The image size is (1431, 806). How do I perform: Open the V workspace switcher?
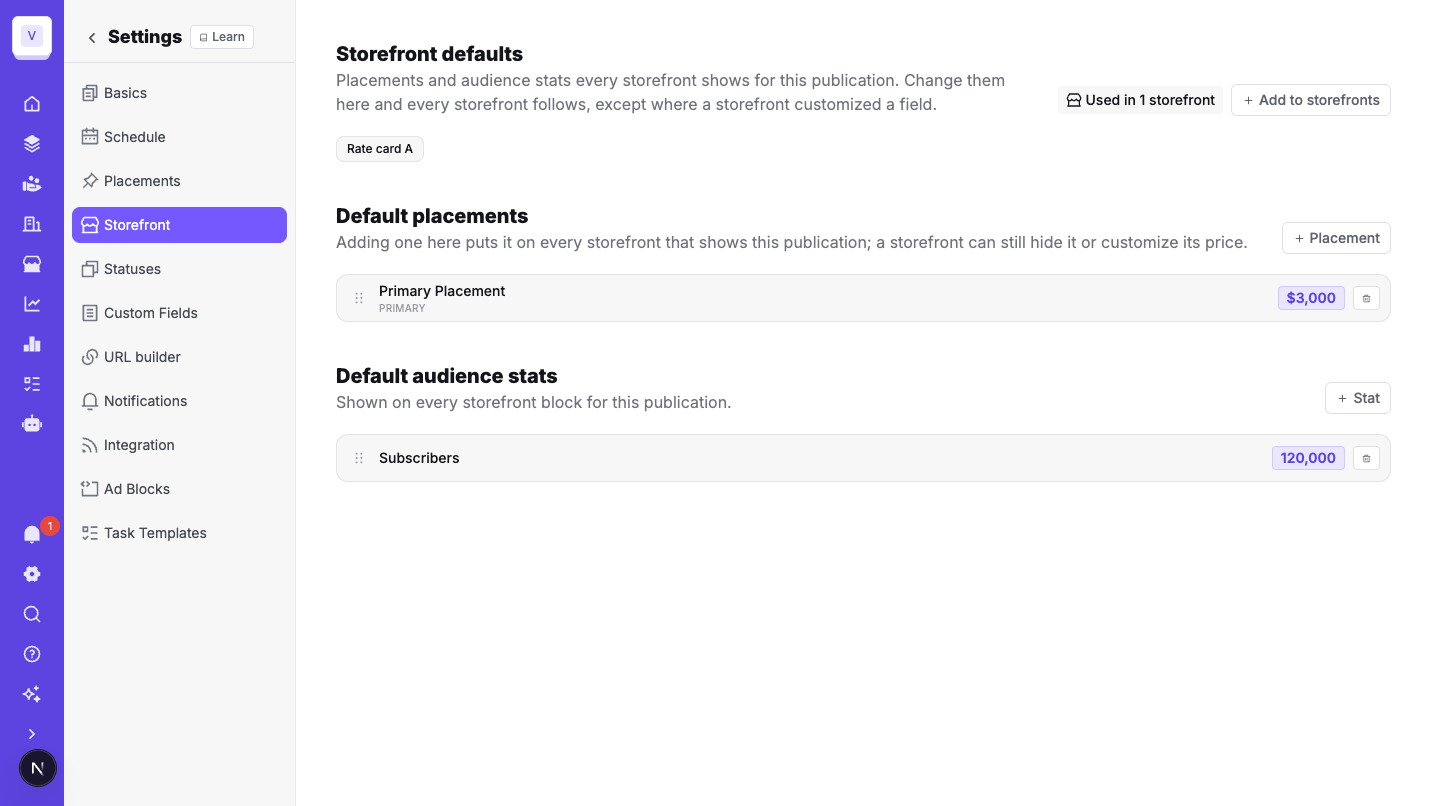32,36
